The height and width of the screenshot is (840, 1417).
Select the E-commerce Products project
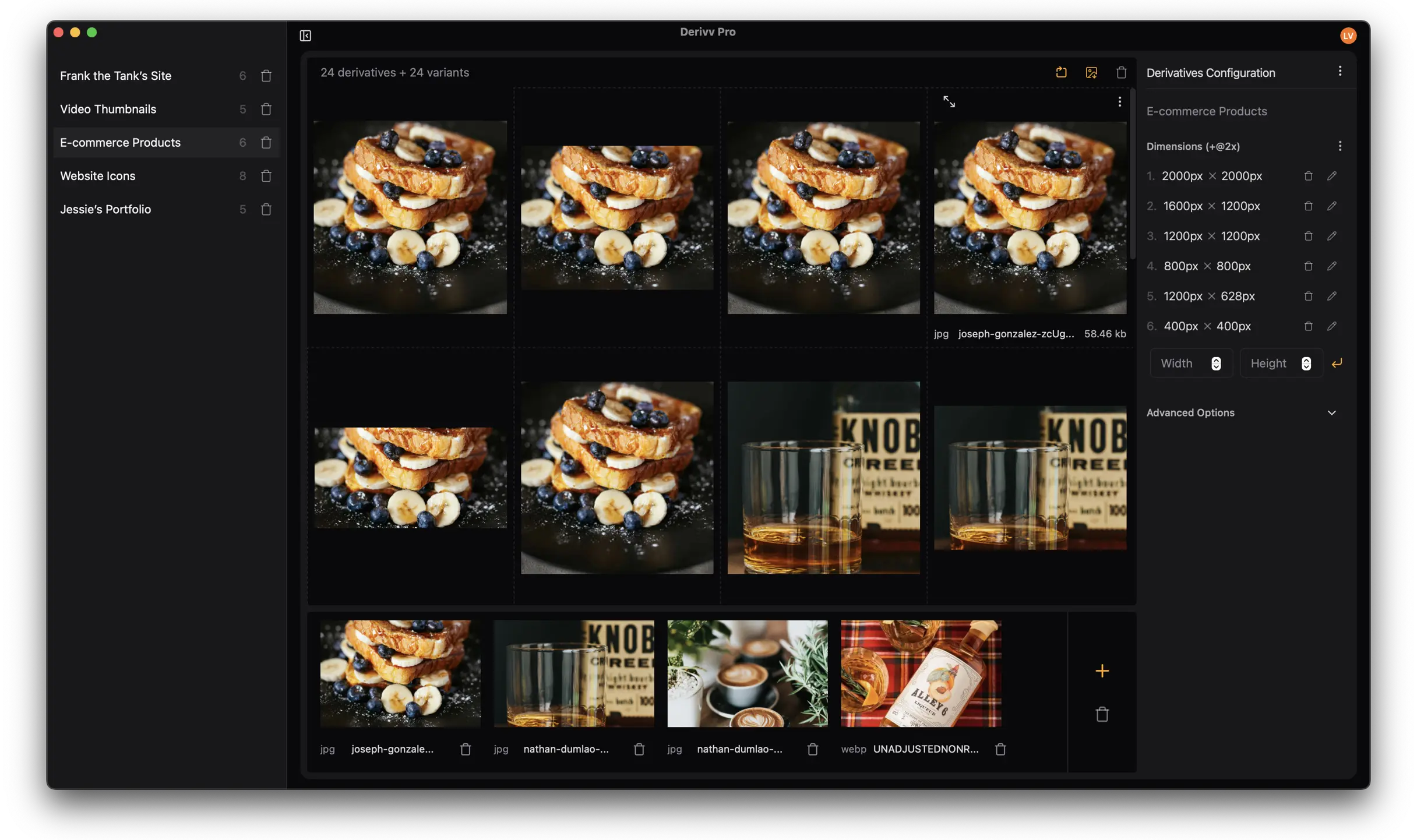click(x=120, y=142)
